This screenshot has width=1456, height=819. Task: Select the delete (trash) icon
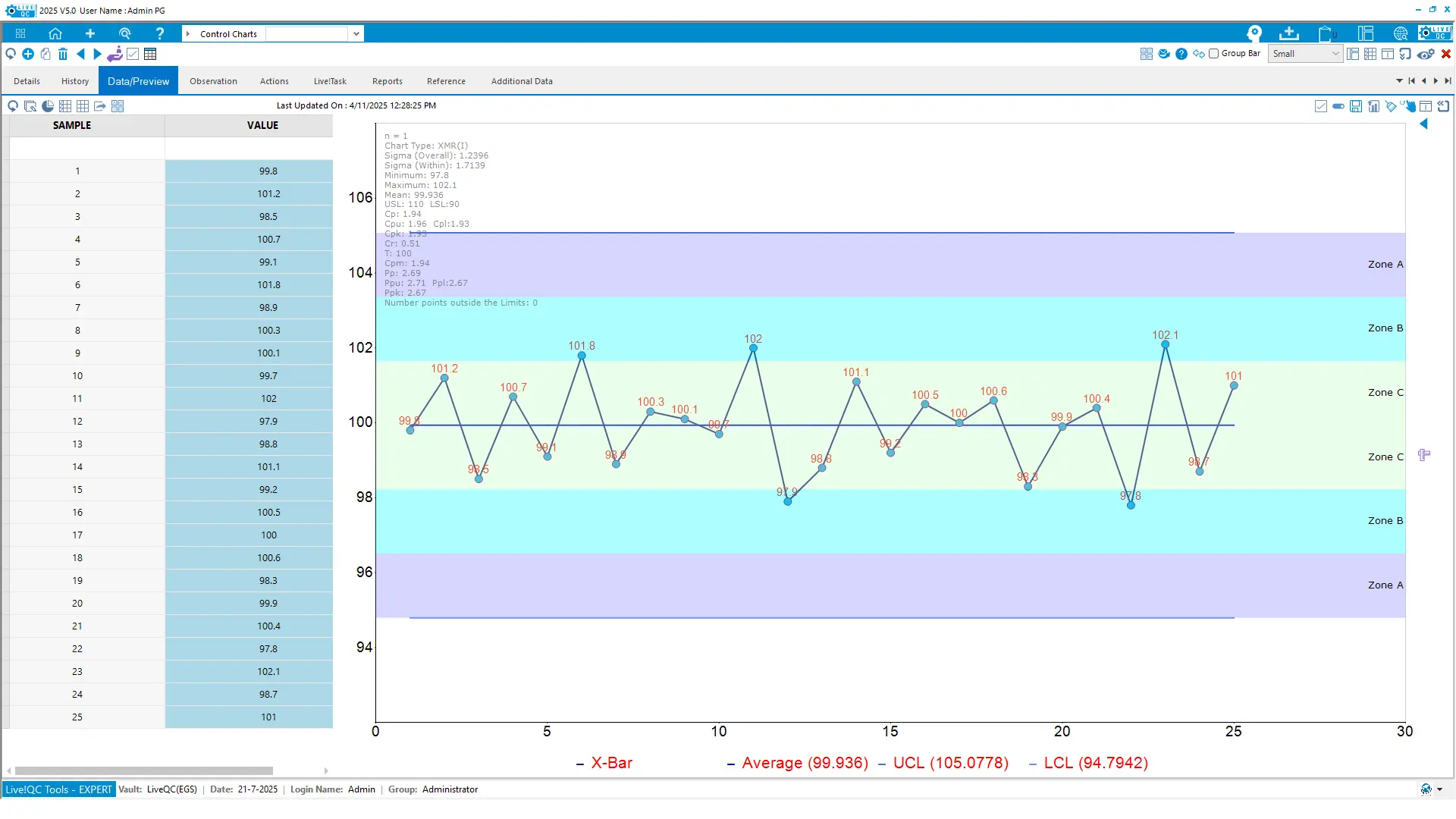point(63,54)
